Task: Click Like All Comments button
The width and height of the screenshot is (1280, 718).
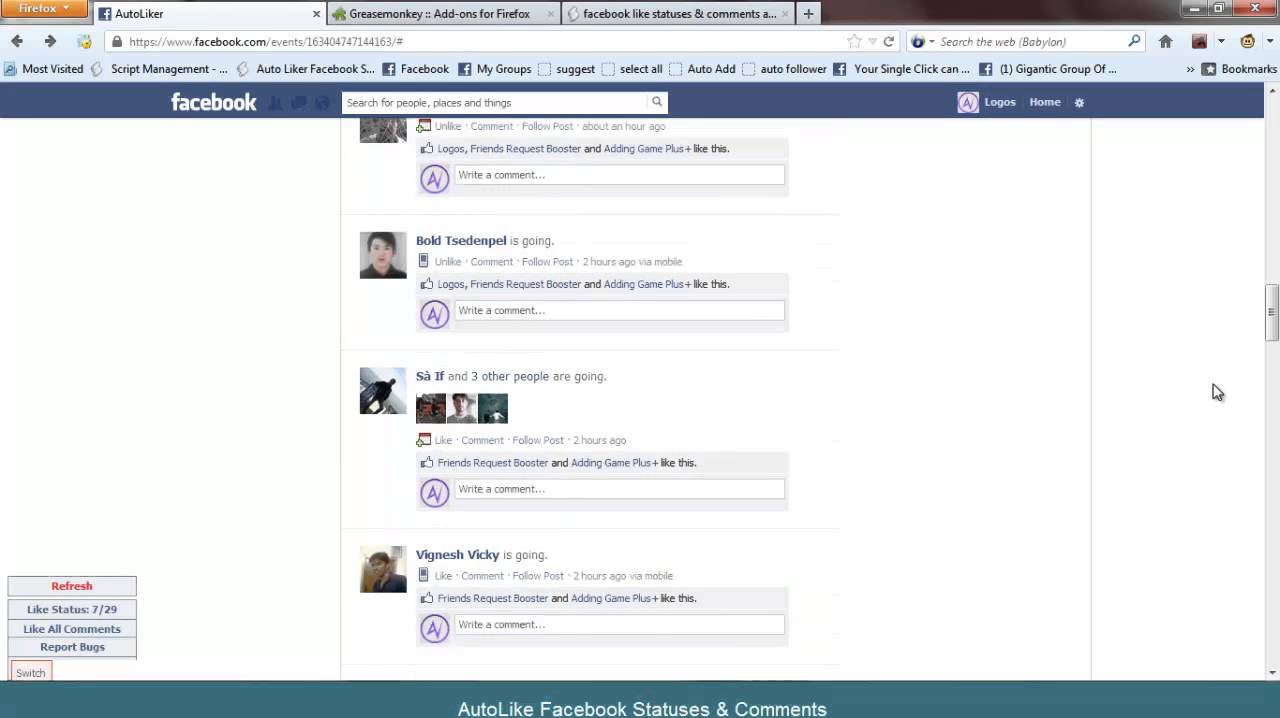Action: (72, 629)
